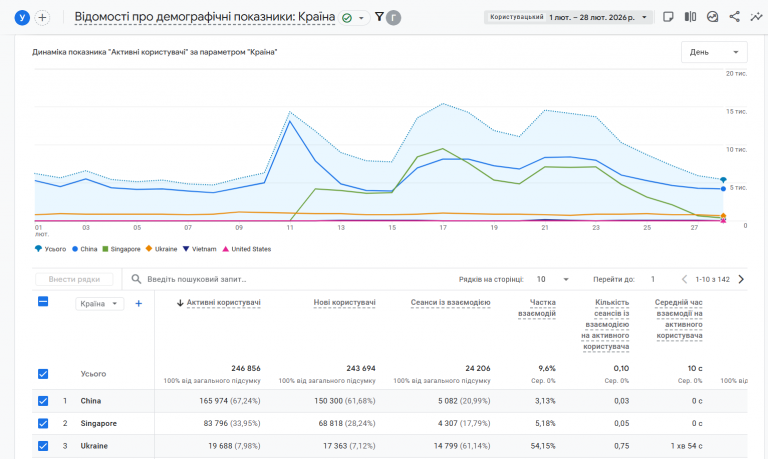768x459 pixels.
Task: Add a dimension with the blue plus icon
Action: tap(139, 303)
